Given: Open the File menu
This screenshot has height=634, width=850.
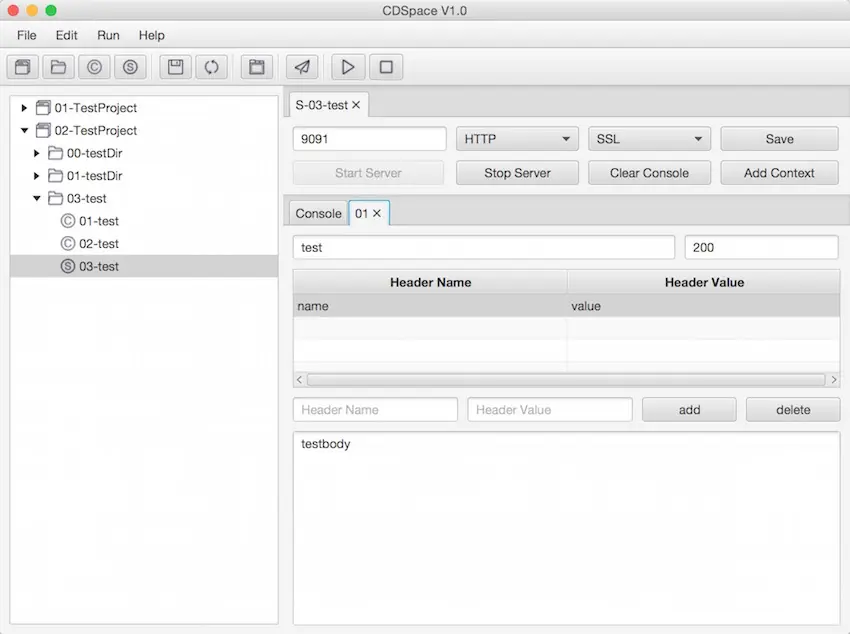Looking at the screenshot, I should tap(27, 35).
